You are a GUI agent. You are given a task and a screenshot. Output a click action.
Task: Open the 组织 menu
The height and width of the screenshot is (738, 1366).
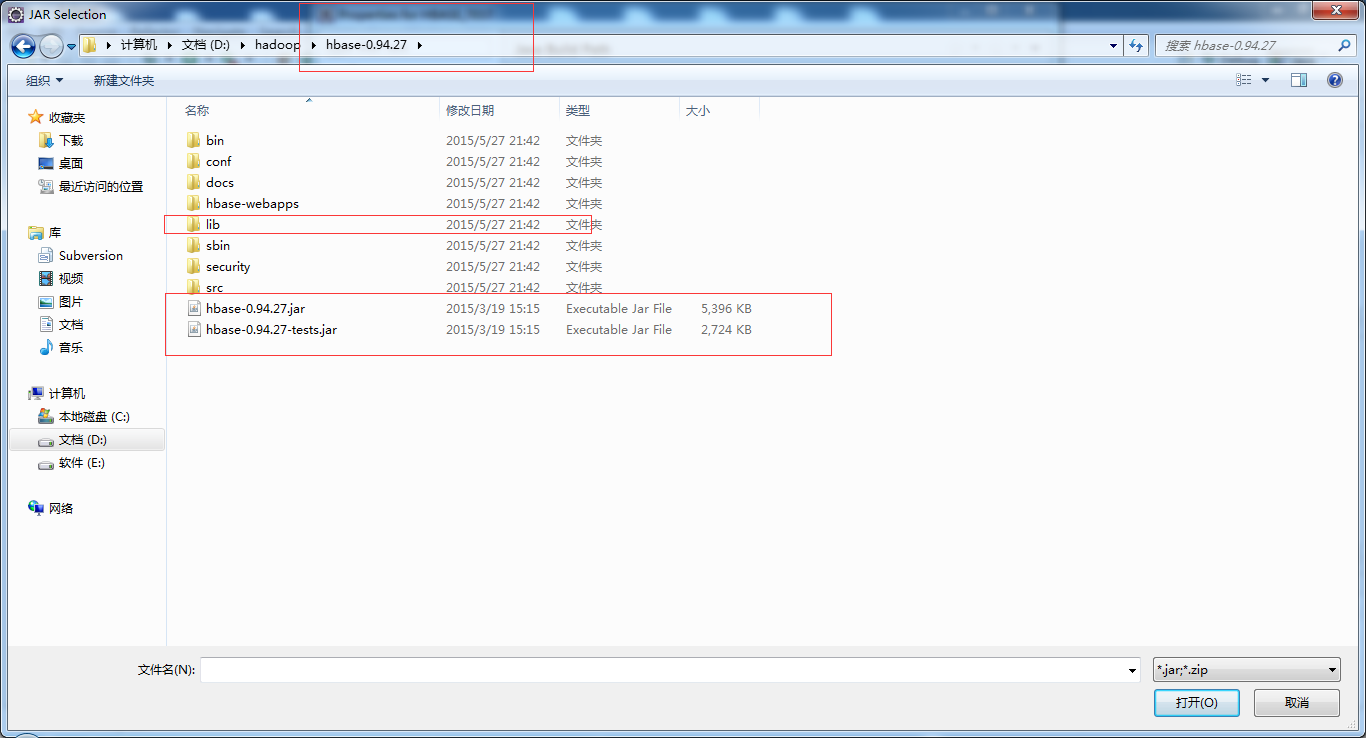pos(45,80)
